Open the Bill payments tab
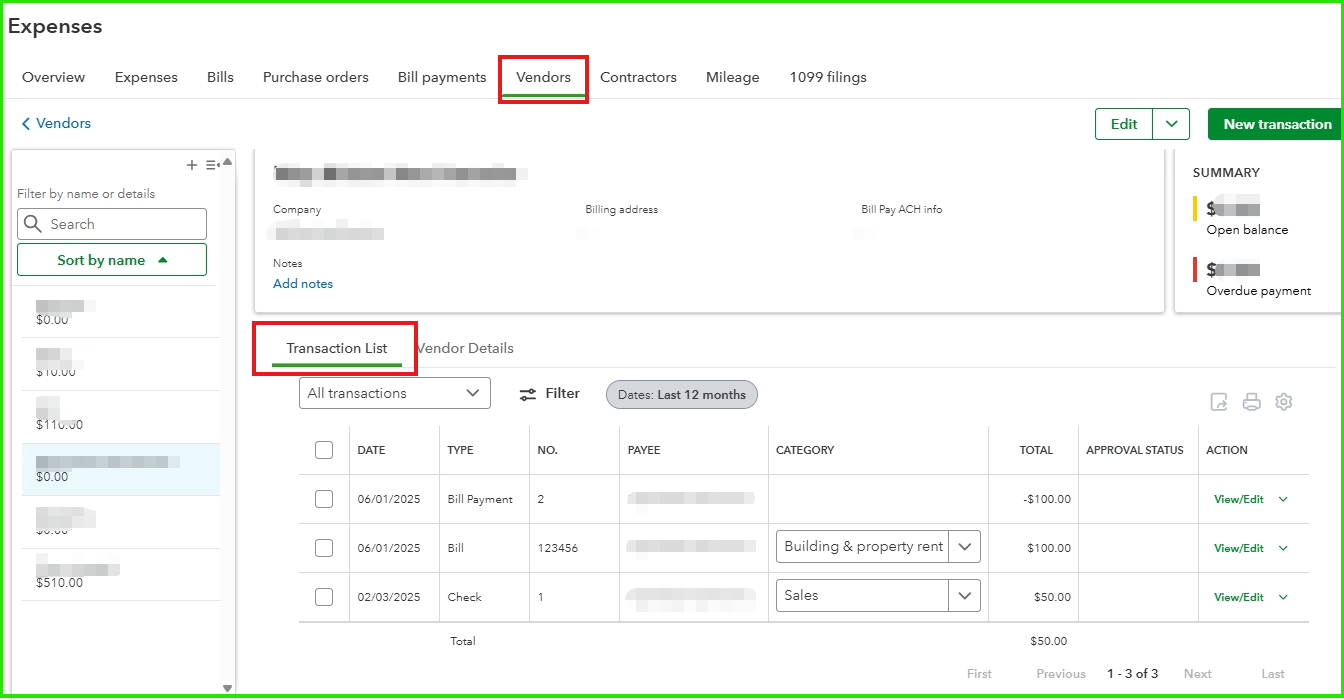The width and height of the screenshot is (1344, 700). click(x=442, y=77)
